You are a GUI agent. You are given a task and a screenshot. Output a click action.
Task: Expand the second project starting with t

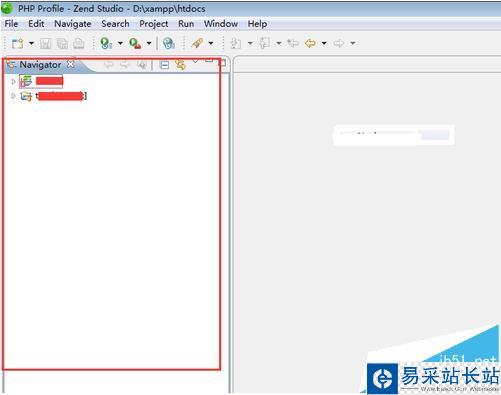coord(13,96)
